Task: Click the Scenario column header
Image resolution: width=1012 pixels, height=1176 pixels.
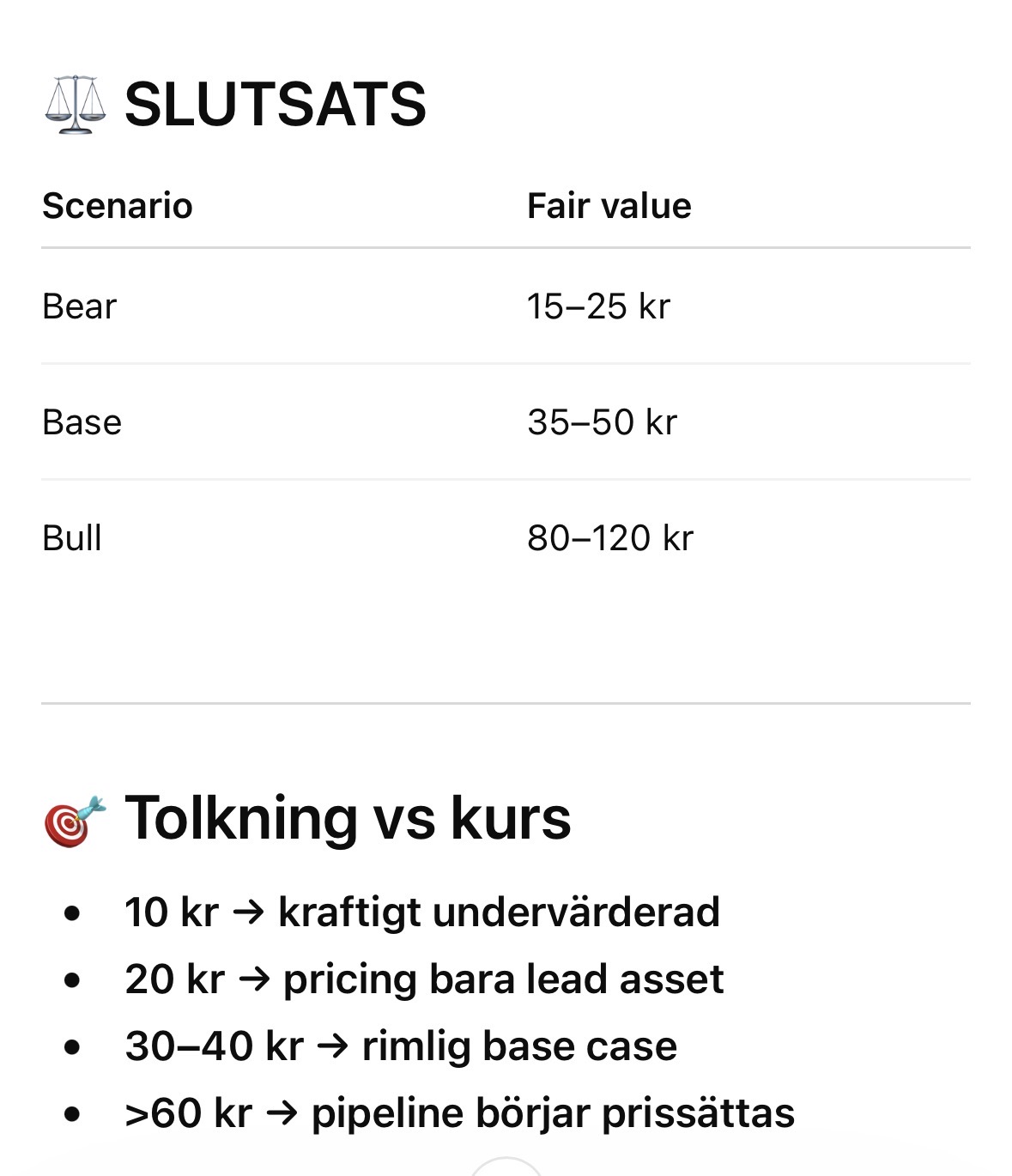Action: [x=118, y=206]
